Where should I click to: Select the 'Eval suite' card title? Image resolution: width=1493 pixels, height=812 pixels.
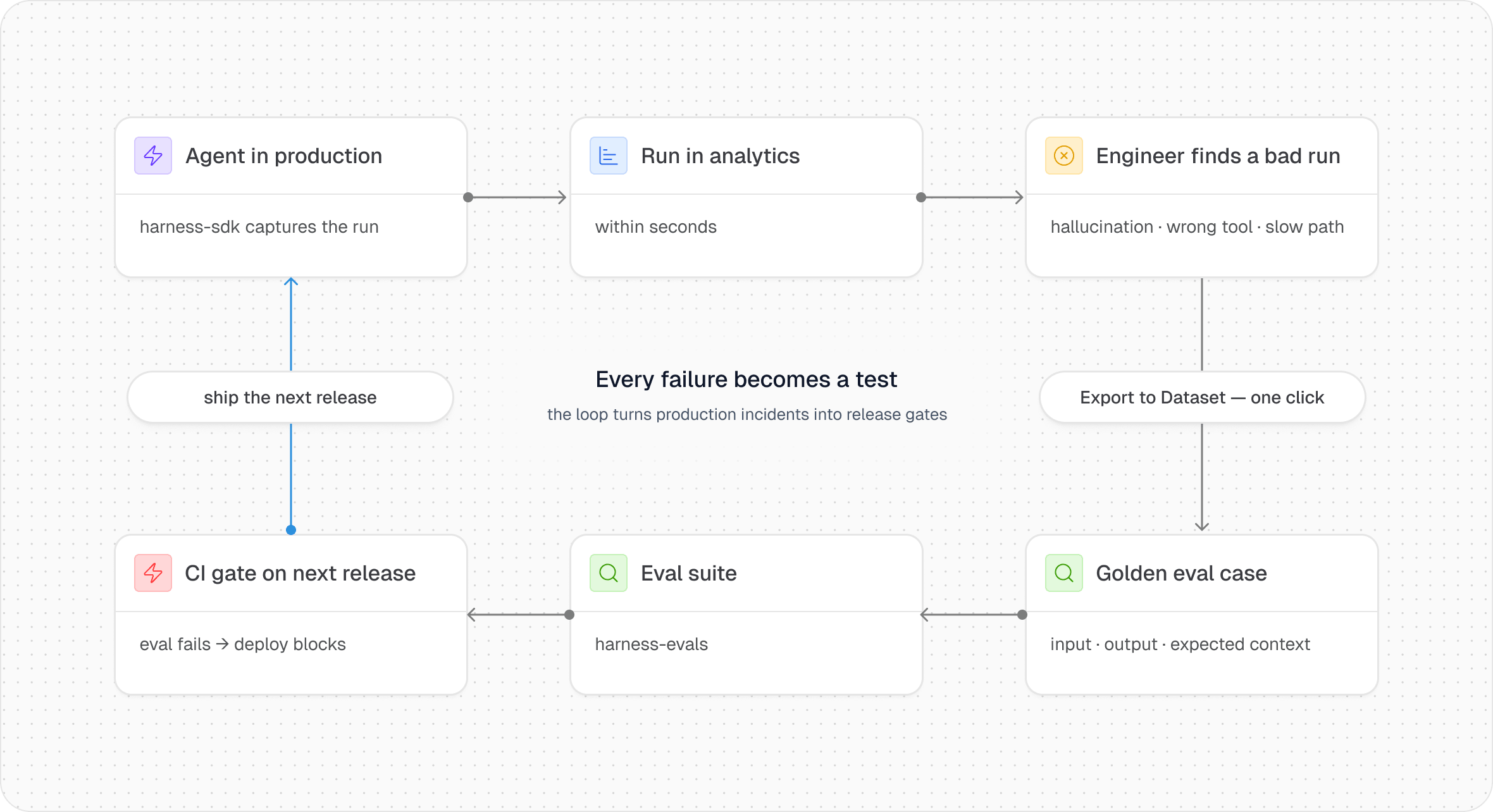689,574
